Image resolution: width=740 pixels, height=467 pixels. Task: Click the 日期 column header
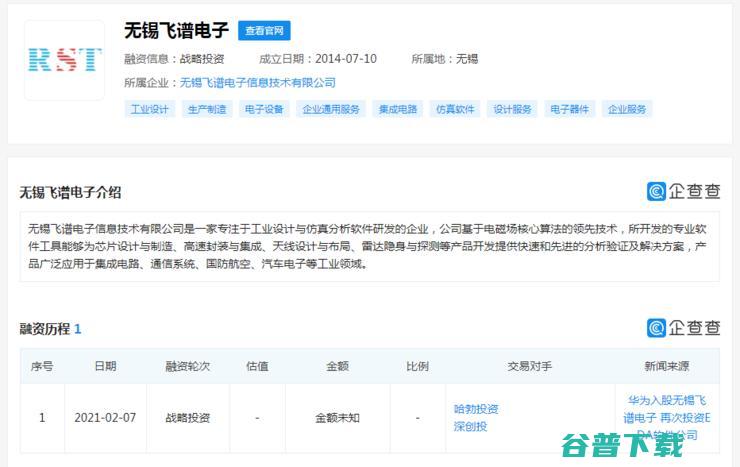coord(105,366)
